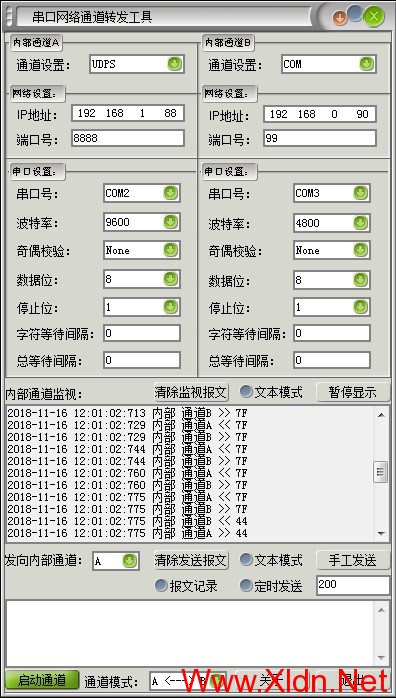Open channel A 数据位 dropdown
396x698 pixels.
[x=141, y=279]
